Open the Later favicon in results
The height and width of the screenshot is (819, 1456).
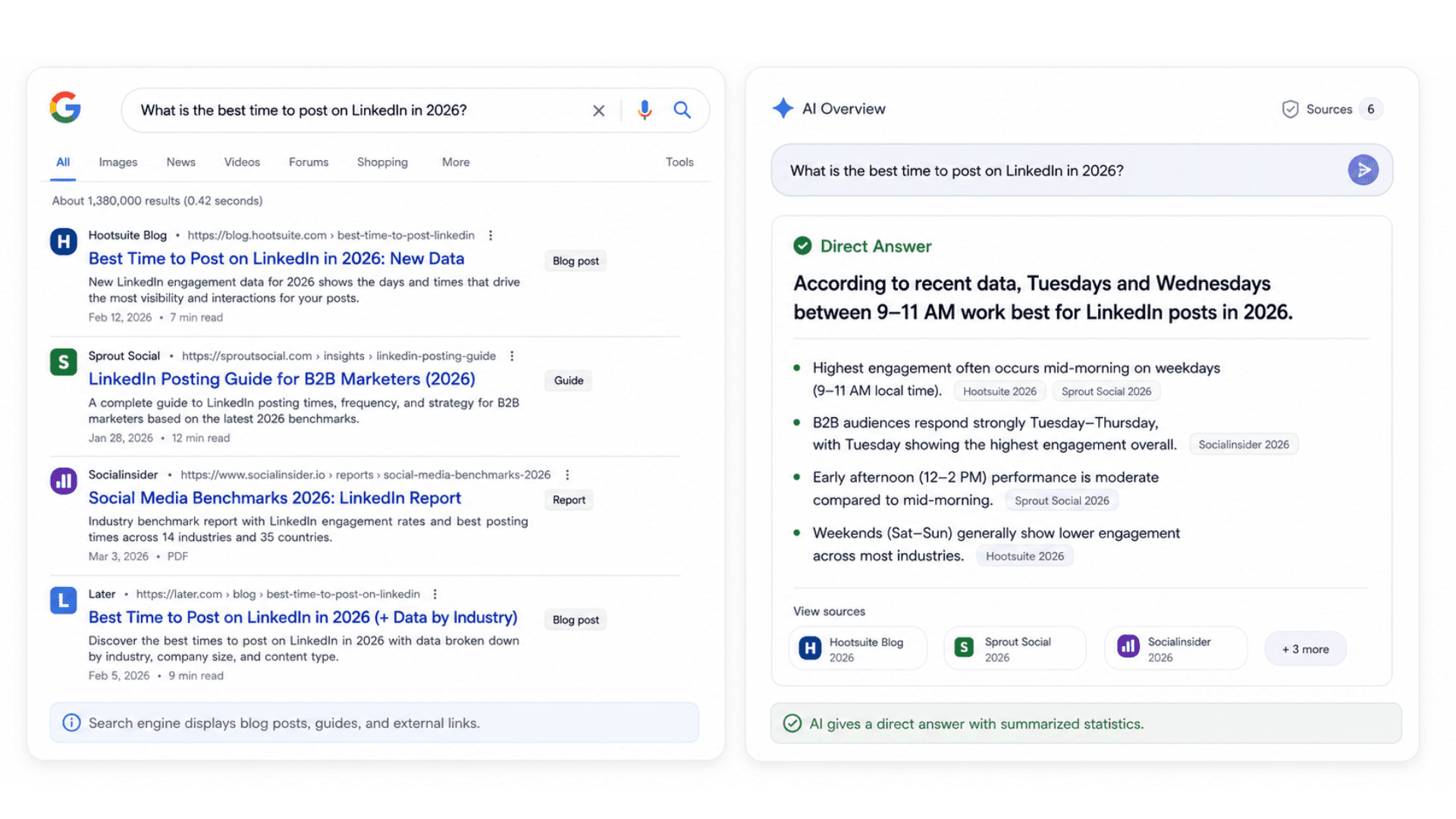pos(64,601)
